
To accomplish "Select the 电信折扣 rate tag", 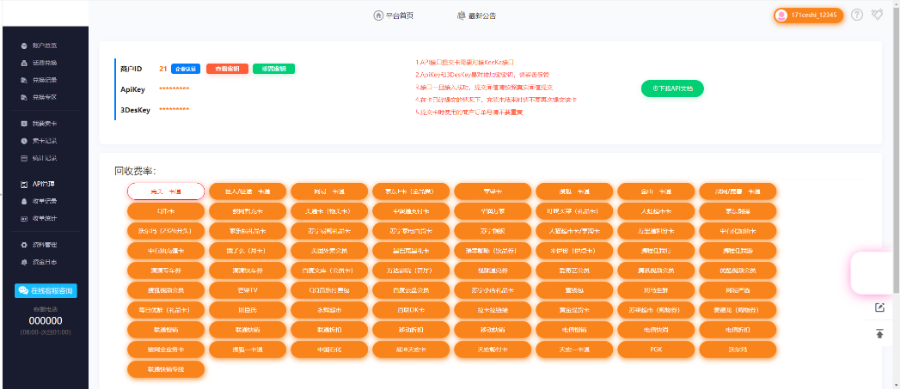I will tap(738, 330).
